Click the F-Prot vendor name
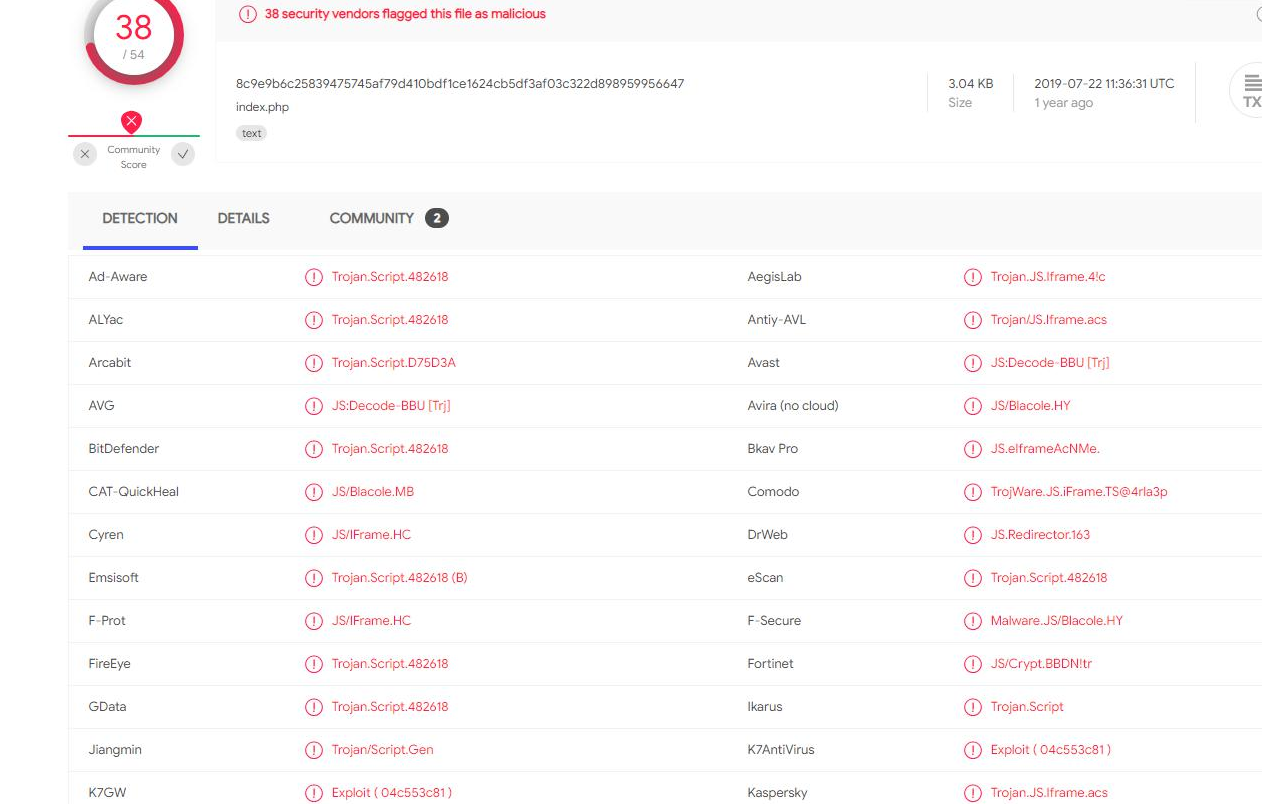 pos(107,621)
